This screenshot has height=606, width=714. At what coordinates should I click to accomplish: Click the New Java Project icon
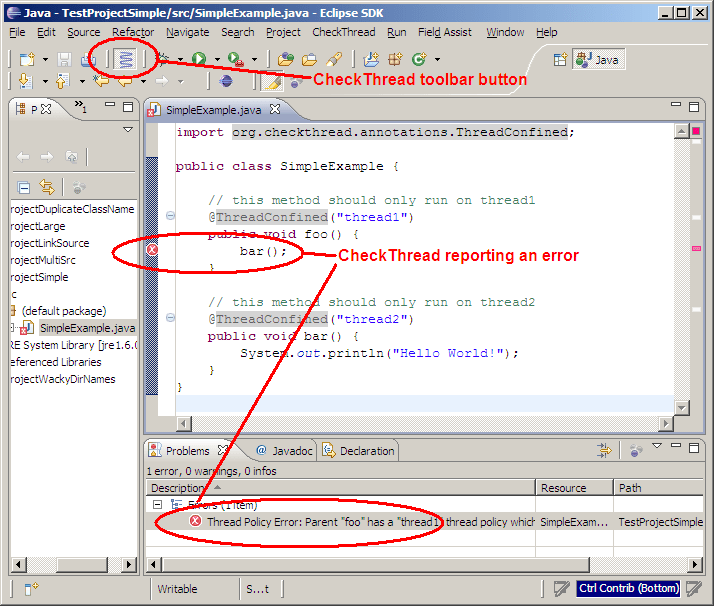pyautogui.click(x=371, y=59)
